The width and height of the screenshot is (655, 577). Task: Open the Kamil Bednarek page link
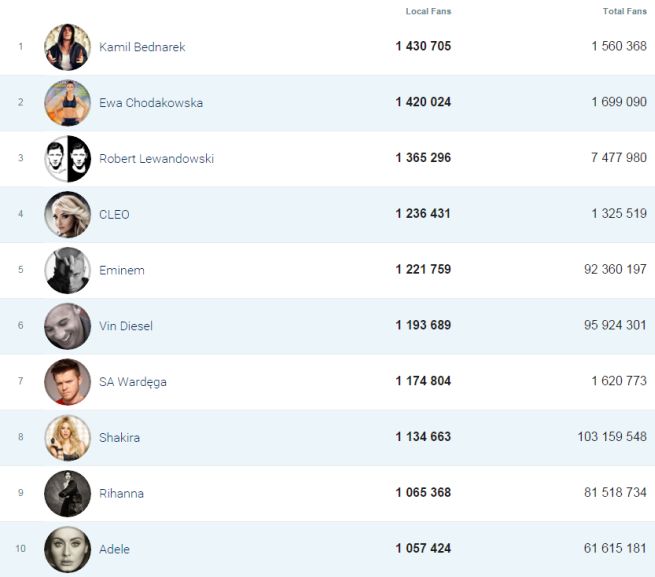pos(142,47)
